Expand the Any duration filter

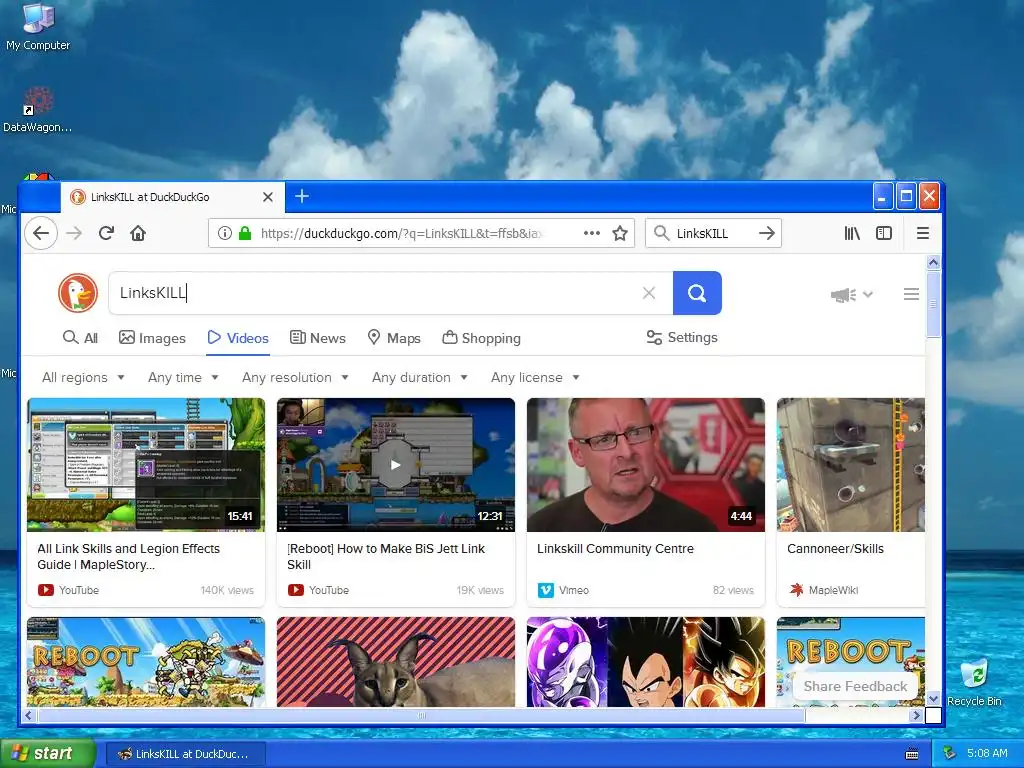420,377
